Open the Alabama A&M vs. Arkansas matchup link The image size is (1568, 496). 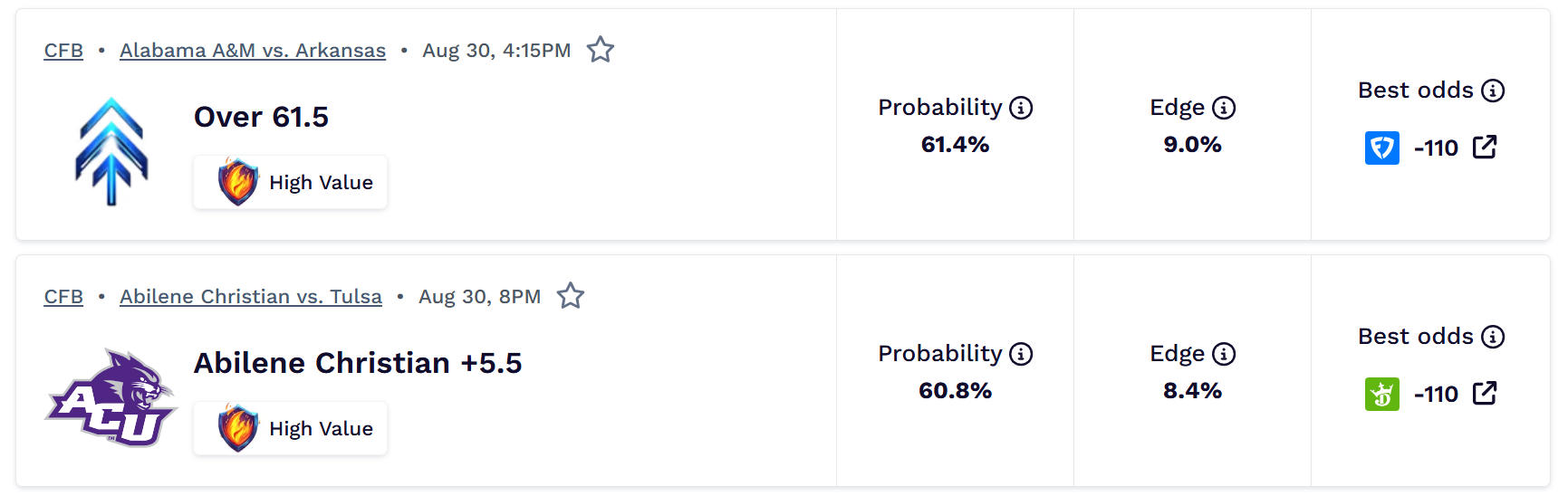click(x=253, y=51)
